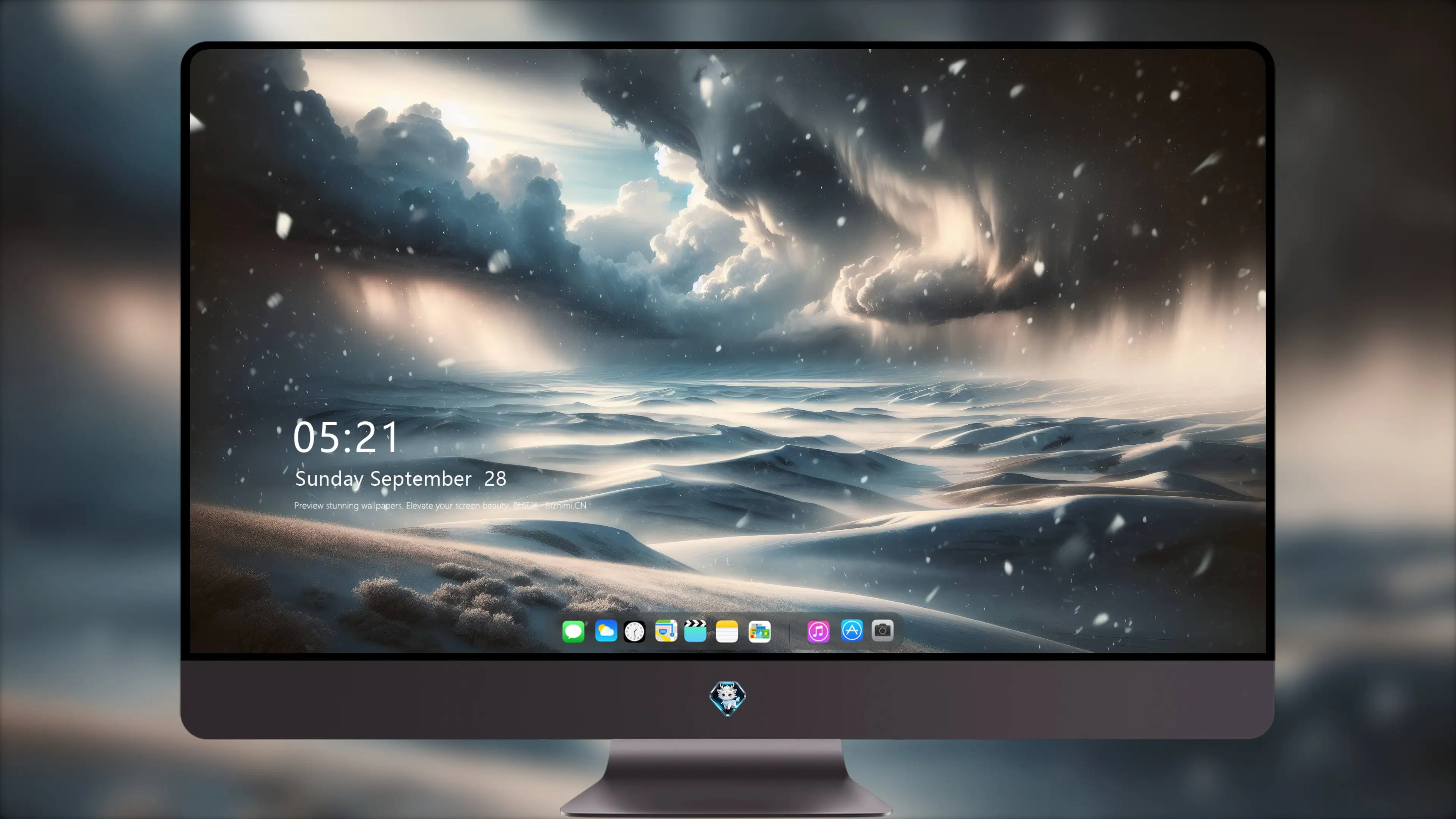
Task: Open the Camera app in the dock
Action: pos(882,630)
